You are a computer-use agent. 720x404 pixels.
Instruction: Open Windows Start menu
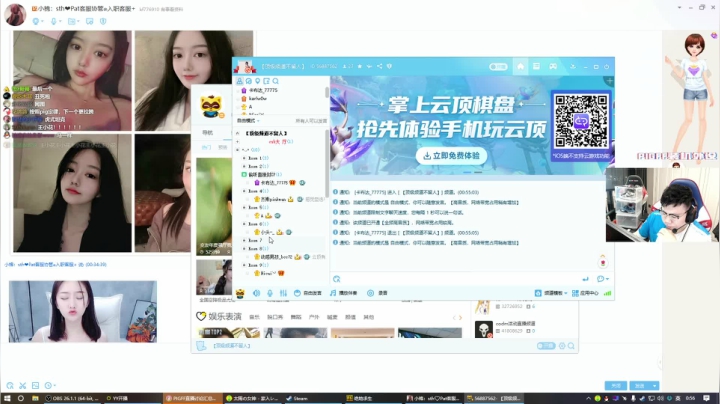(x=7, y=398)
